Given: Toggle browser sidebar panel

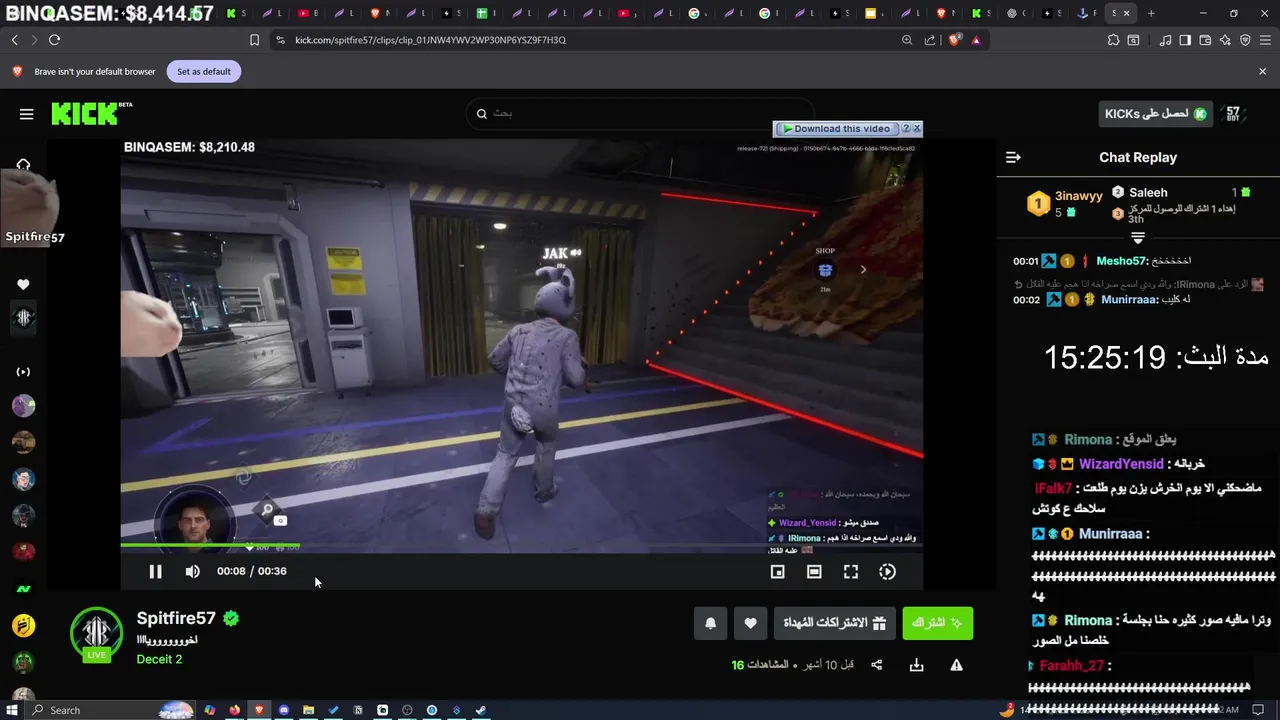Looking at the screenshot, I should click(x=1185, y=40).
